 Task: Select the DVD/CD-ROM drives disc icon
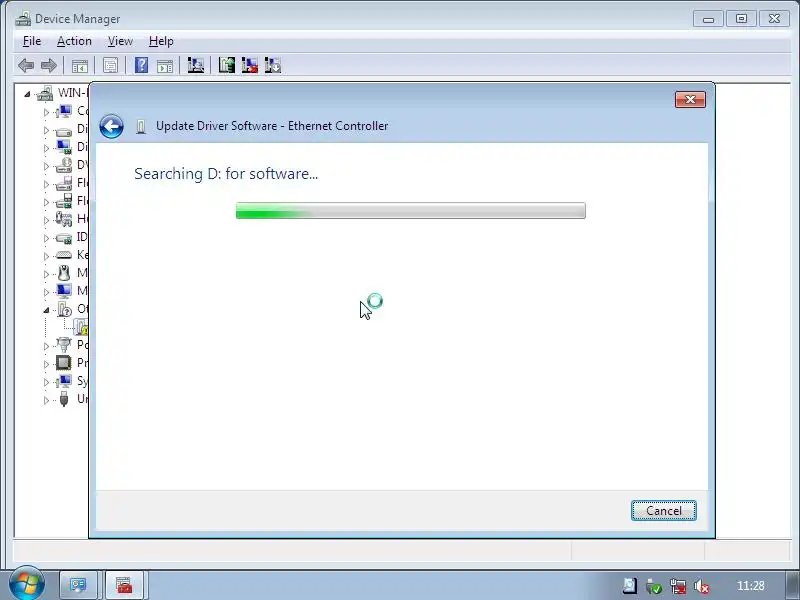pos(64,165)
